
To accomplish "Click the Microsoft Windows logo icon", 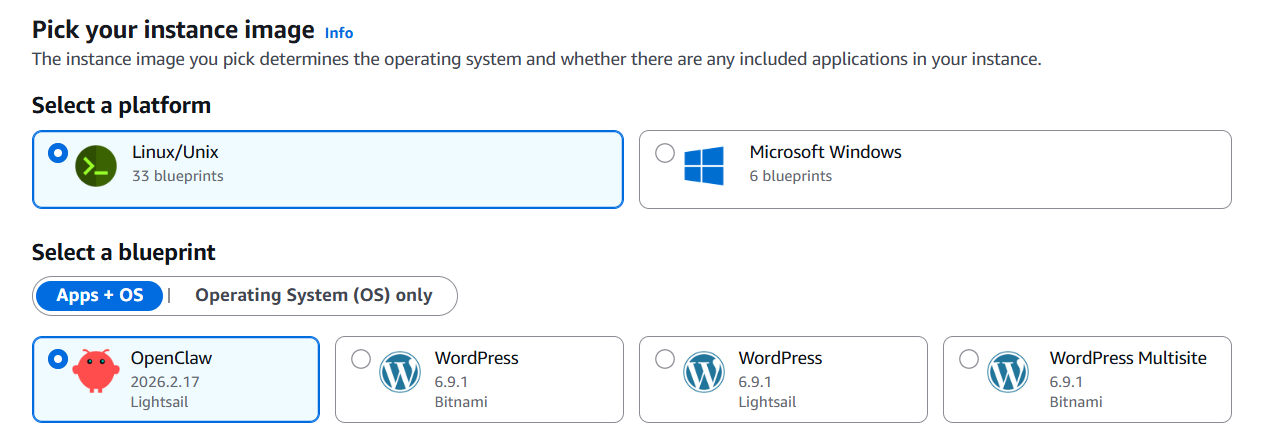I will [704, 165].
